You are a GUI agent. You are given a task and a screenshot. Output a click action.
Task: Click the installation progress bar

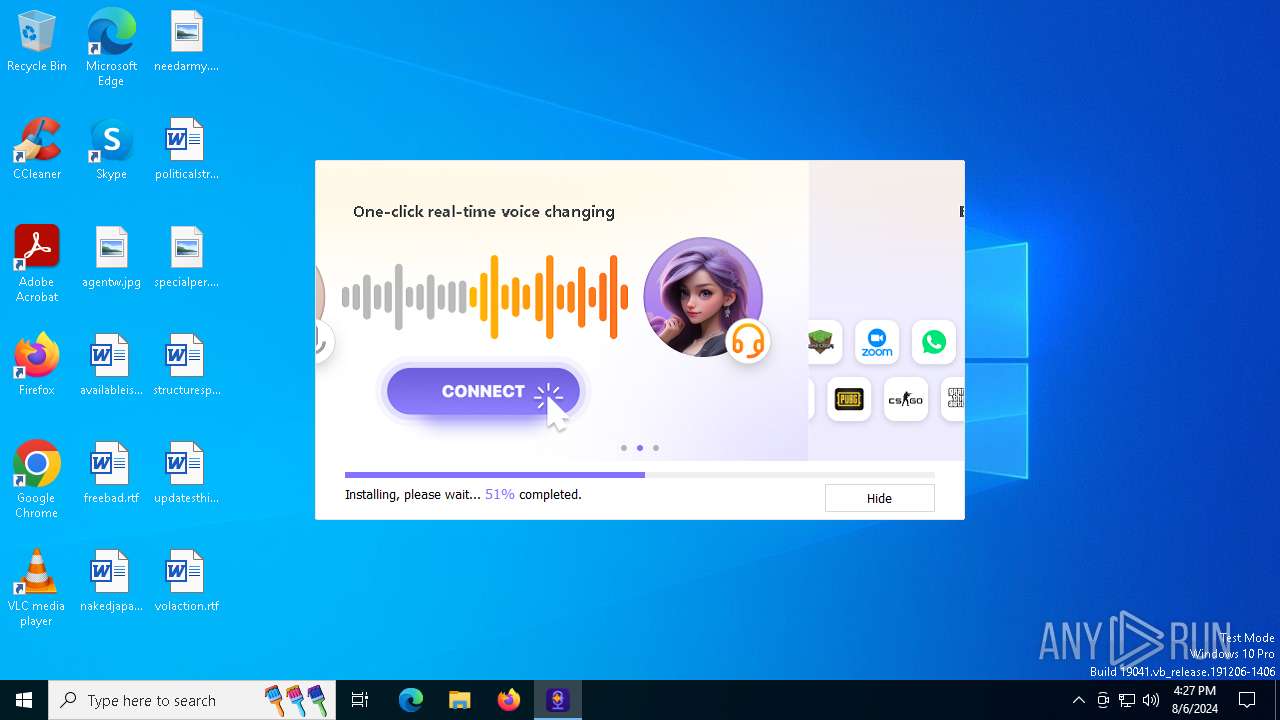tap(640, 475)
